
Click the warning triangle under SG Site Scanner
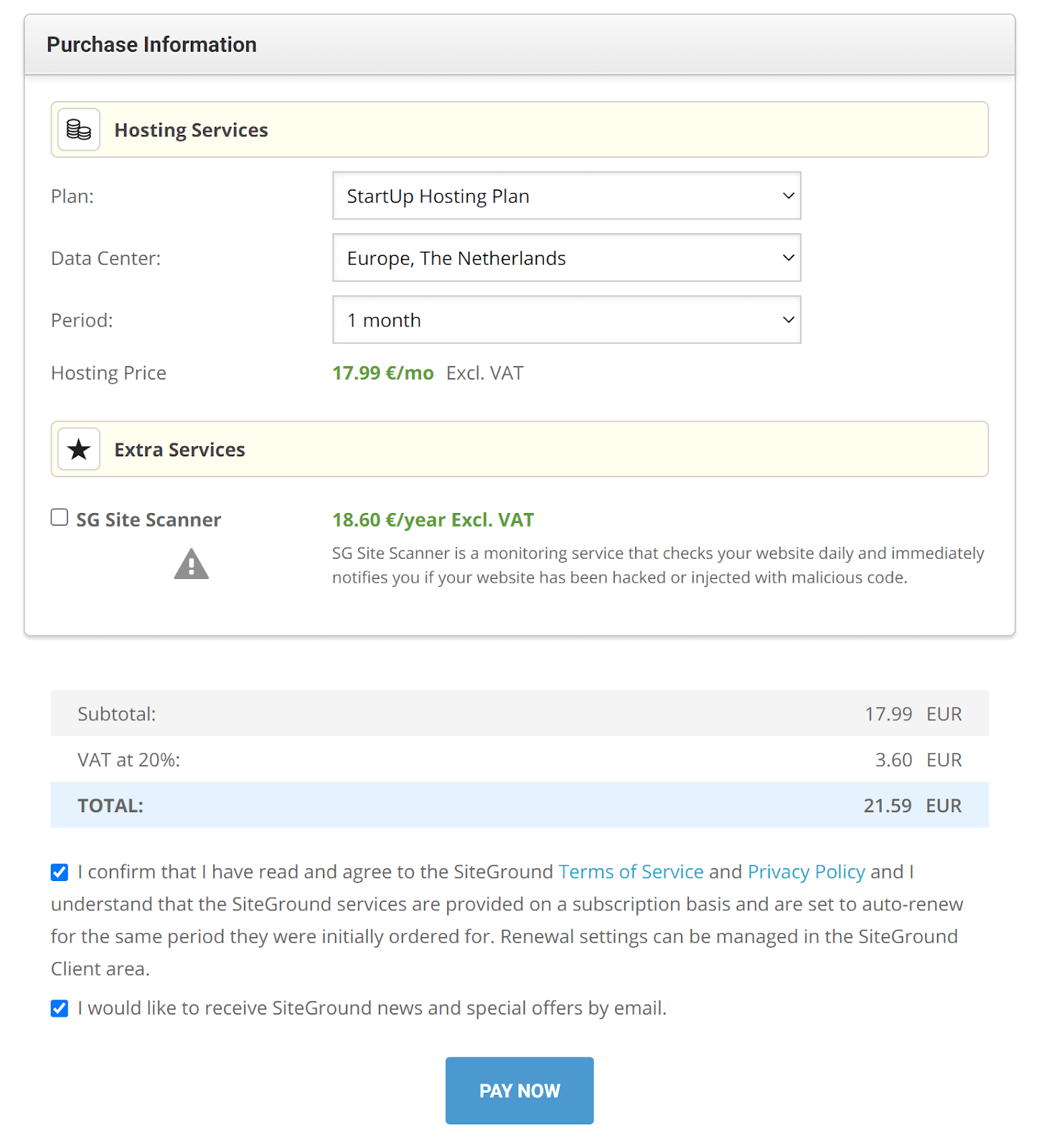tap(191, 564)
